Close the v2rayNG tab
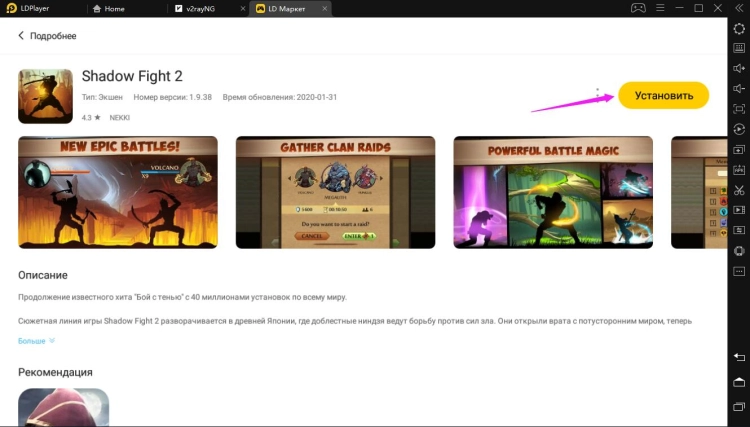This screenshot has height=427, width=750. pyautogui.click(x=243, y=9)
